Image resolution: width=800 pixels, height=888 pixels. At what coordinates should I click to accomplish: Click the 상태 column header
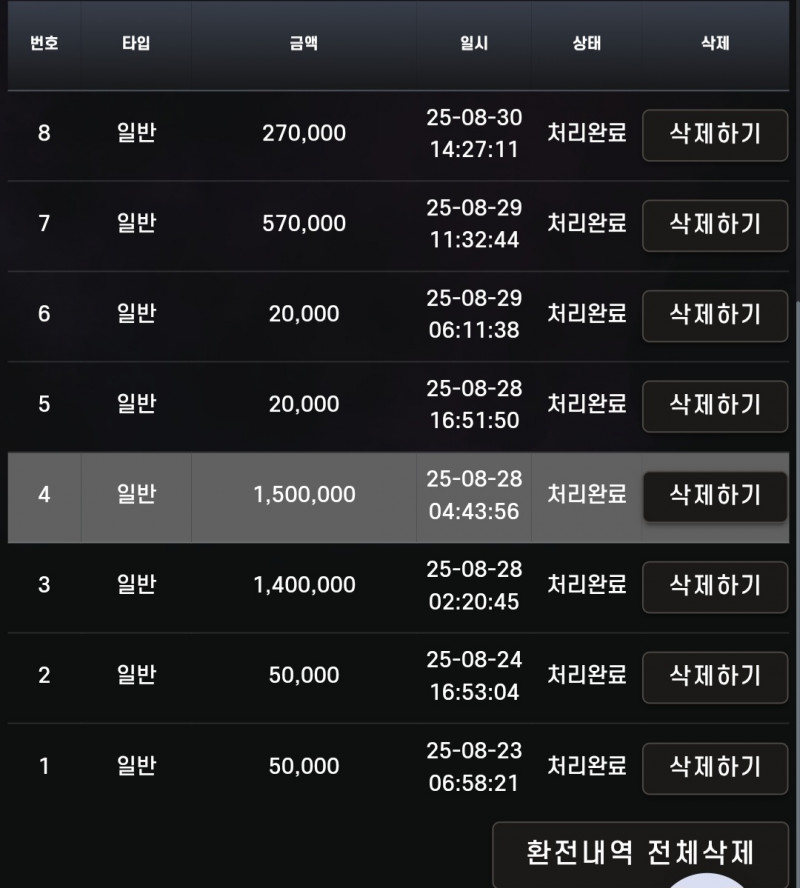(586, 45)
